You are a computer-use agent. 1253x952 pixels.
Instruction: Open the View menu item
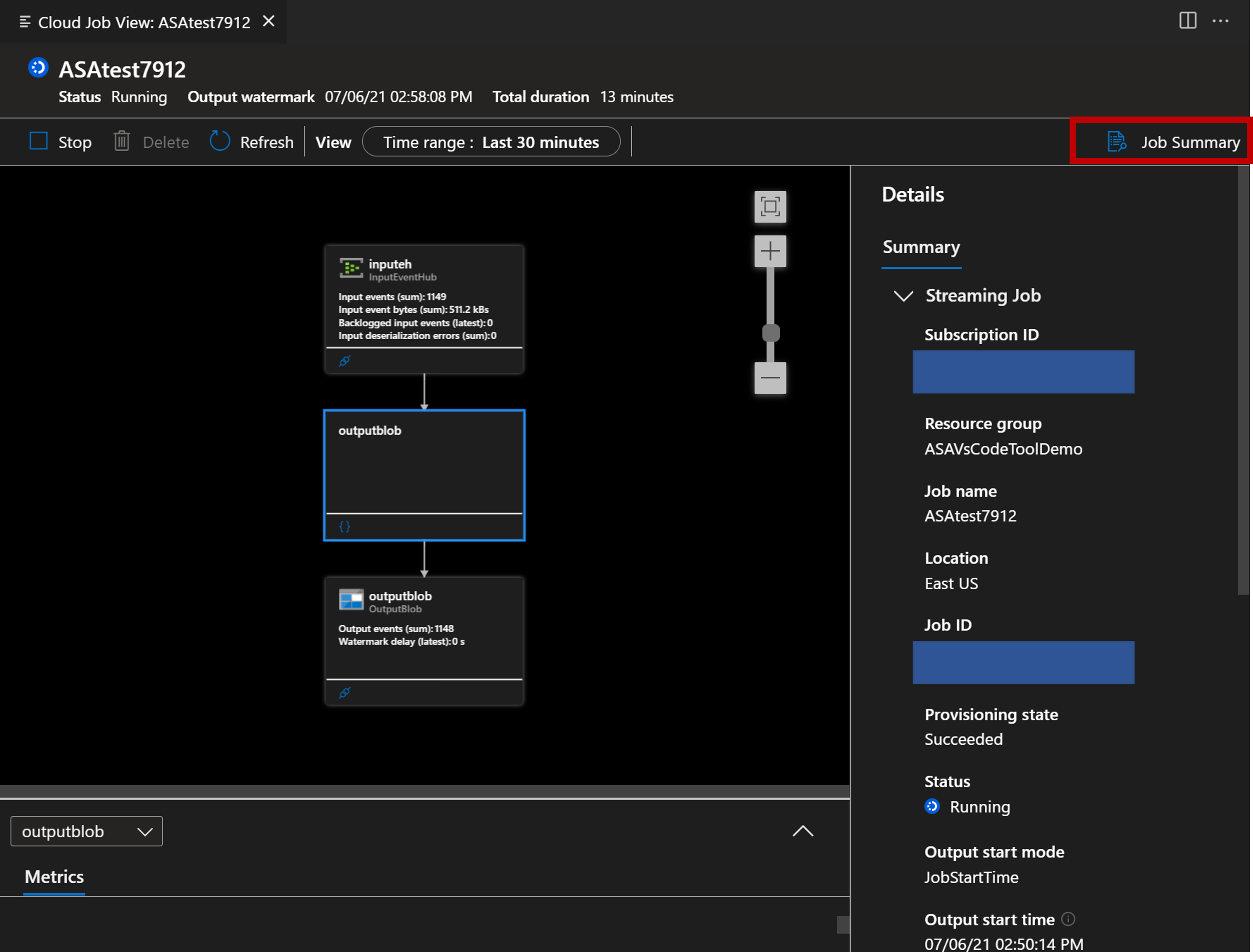pyautogui.click(x=333, y=142)
